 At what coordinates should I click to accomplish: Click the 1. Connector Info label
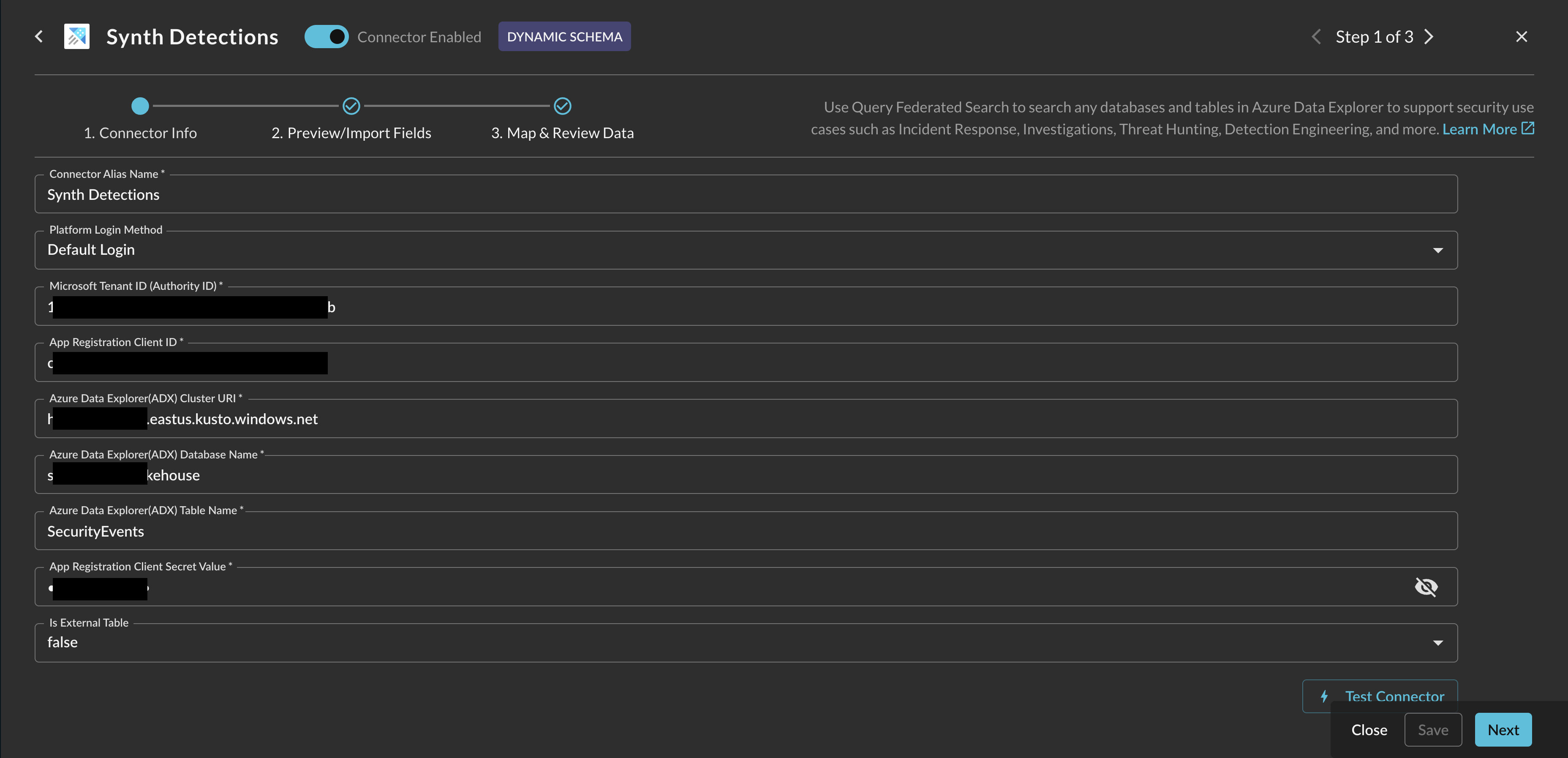pyautogui.click(x=140, y=133)
